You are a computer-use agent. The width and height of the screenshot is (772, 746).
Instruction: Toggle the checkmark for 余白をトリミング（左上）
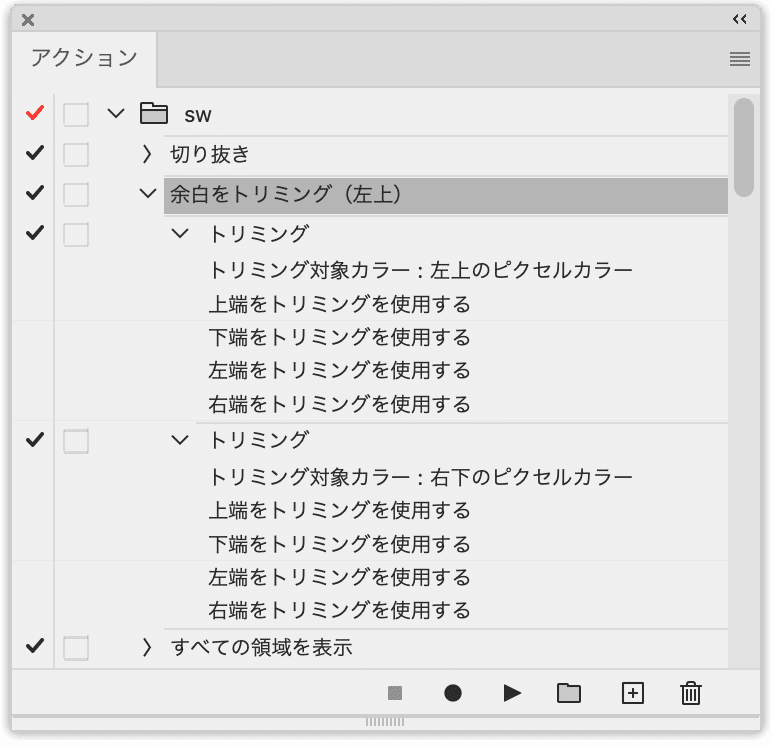(35, 193)
